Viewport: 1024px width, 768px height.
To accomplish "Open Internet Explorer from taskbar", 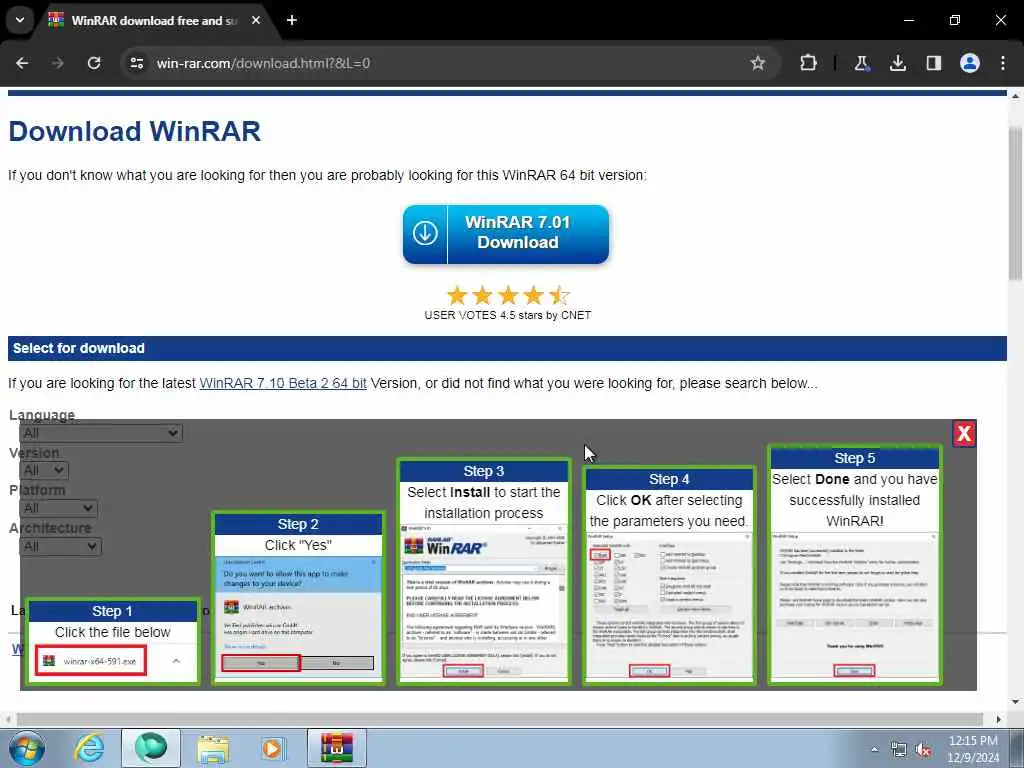I will [90, 748].
